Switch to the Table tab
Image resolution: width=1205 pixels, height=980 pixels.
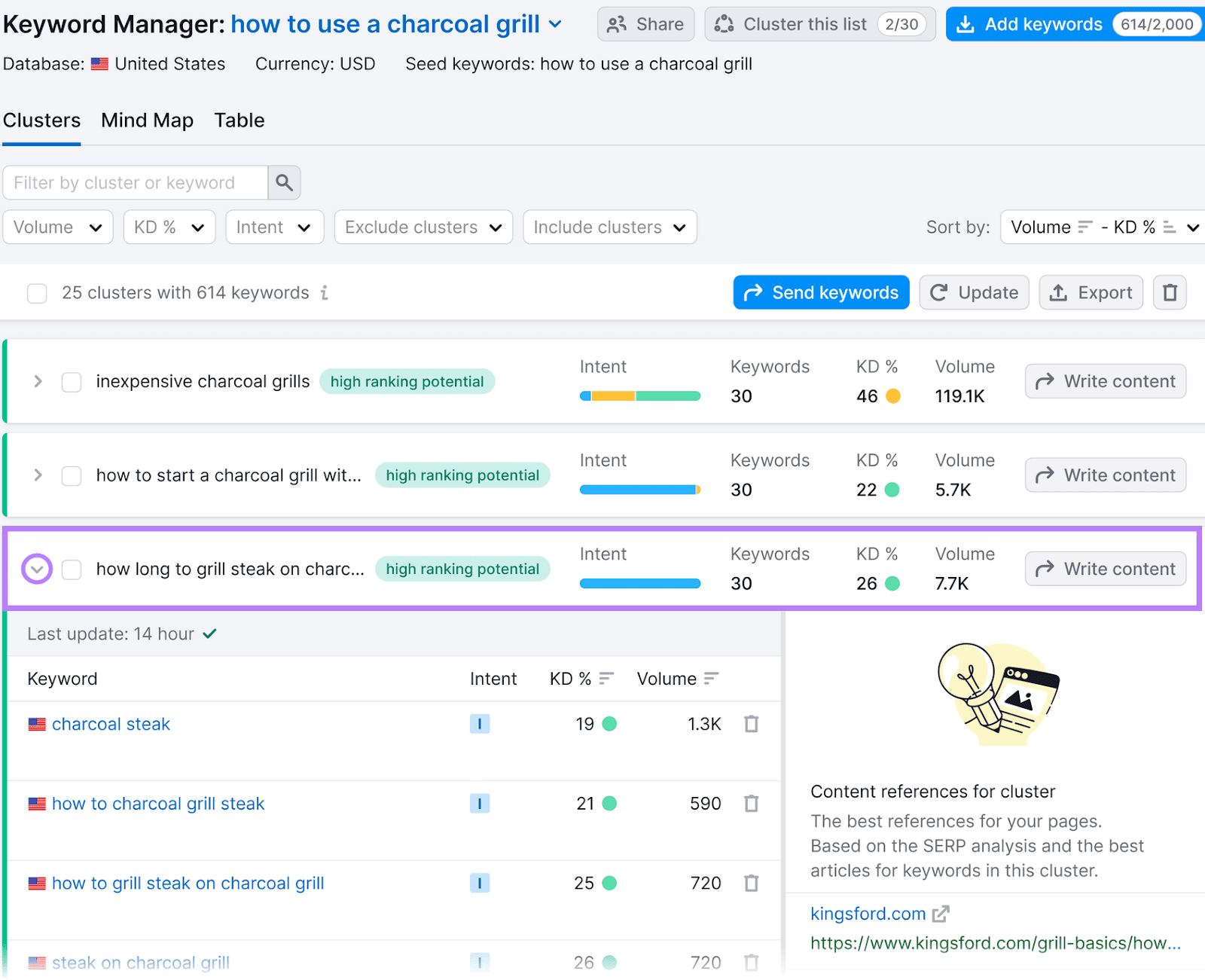tap(239, 120)
